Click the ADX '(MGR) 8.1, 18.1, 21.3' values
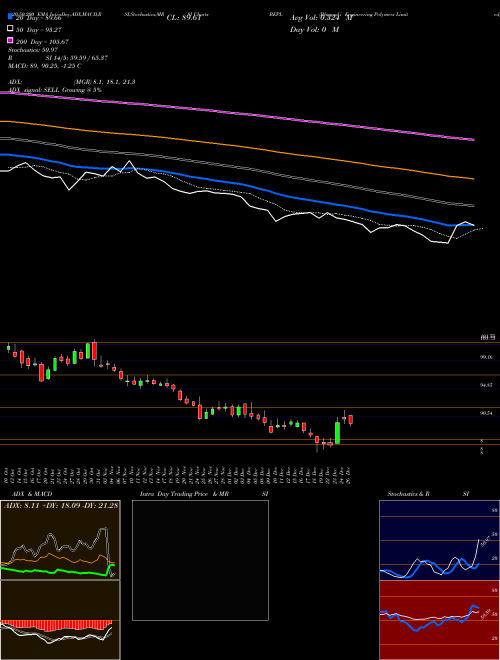500x660 pixels. click(104, 82)
